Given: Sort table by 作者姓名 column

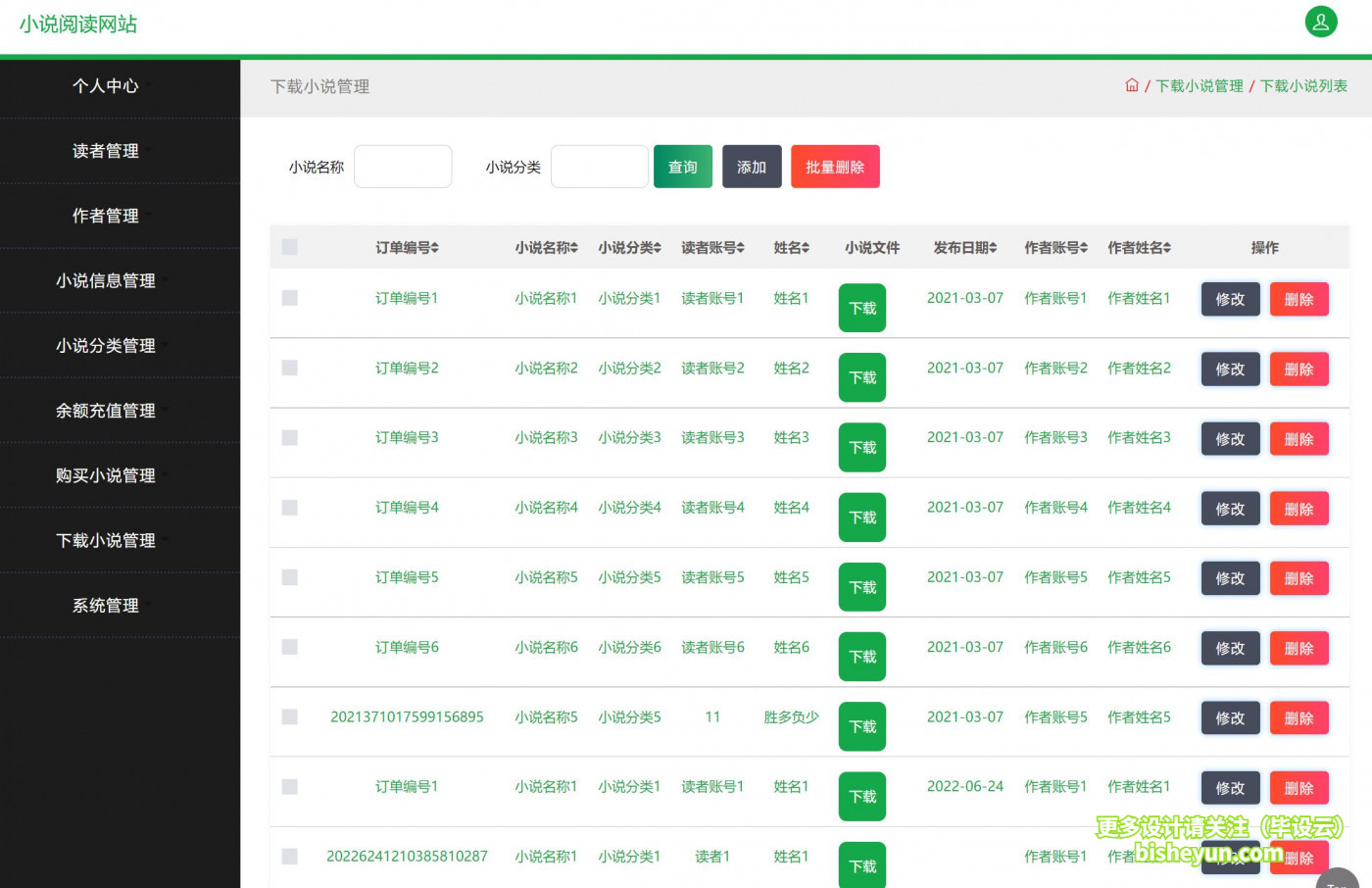Looking at the screenshot, I should (x=1166, y=248).
